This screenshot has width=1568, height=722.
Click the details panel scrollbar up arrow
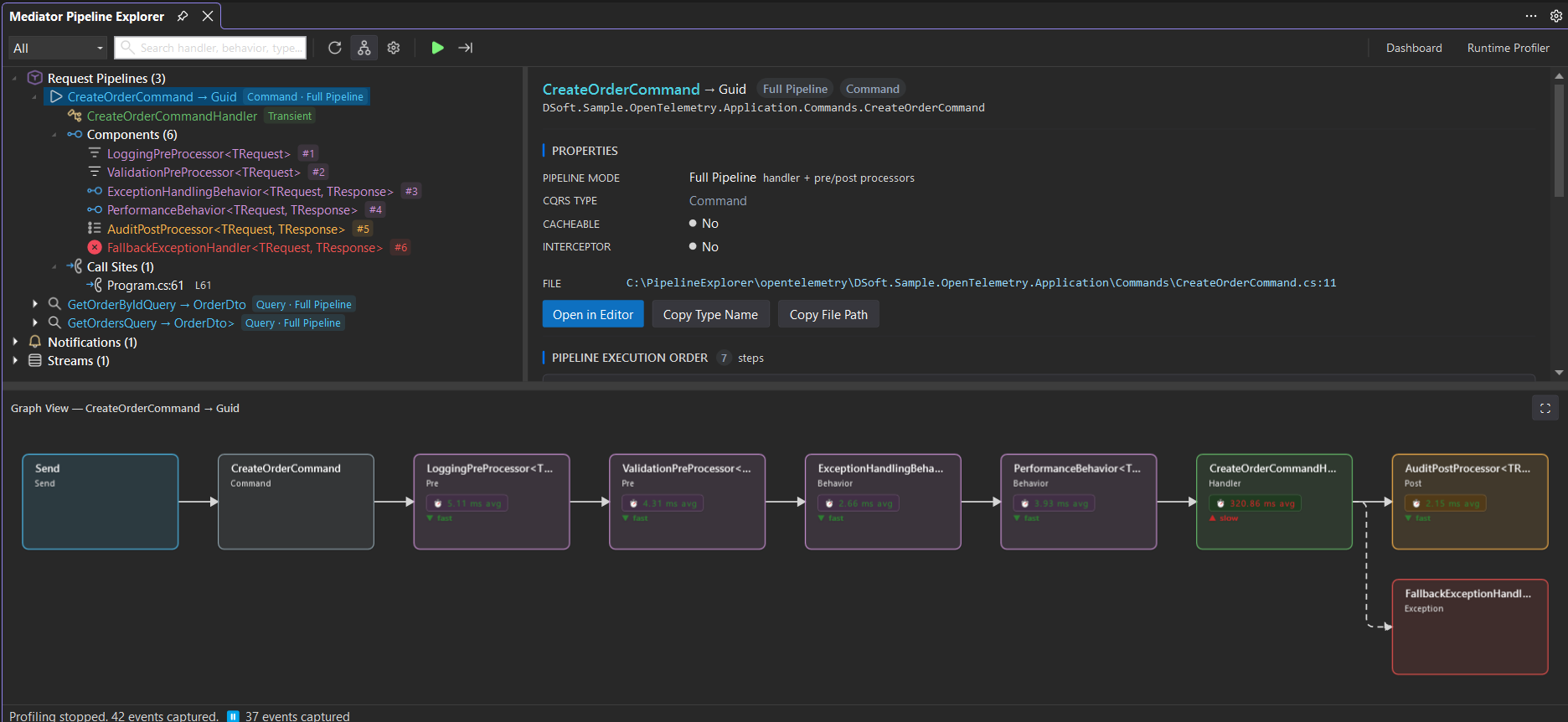1559,75
